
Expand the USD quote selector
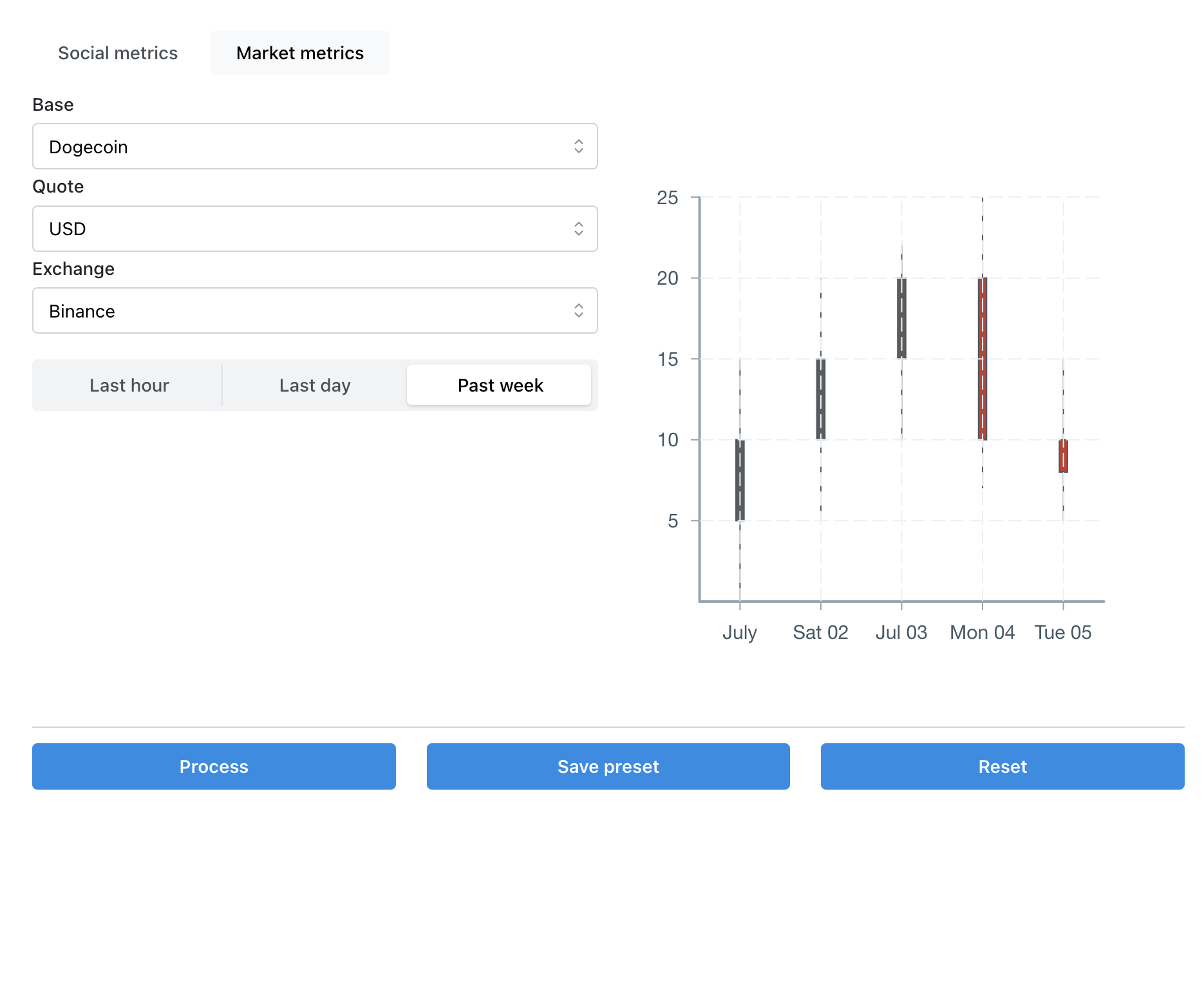point(315,229)
